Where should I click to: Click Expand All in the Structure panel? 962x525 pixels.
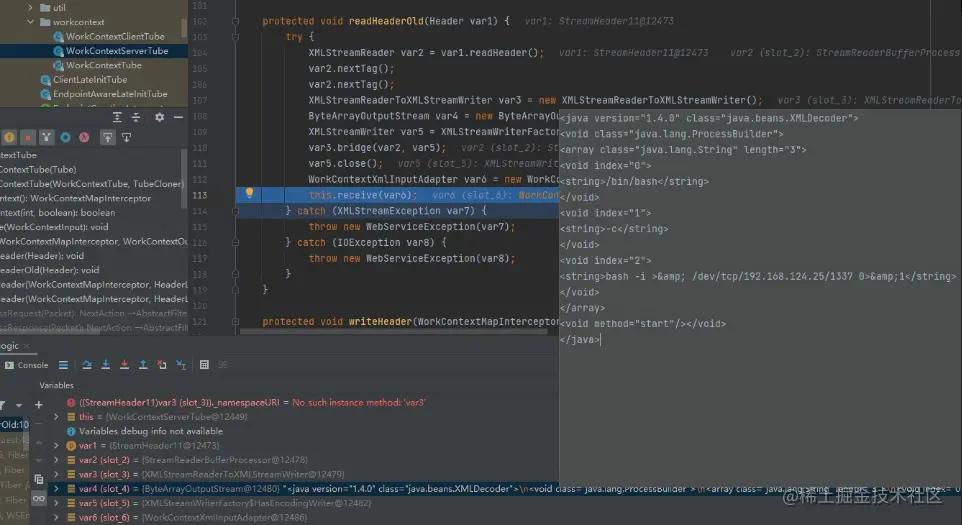[117, 117]
